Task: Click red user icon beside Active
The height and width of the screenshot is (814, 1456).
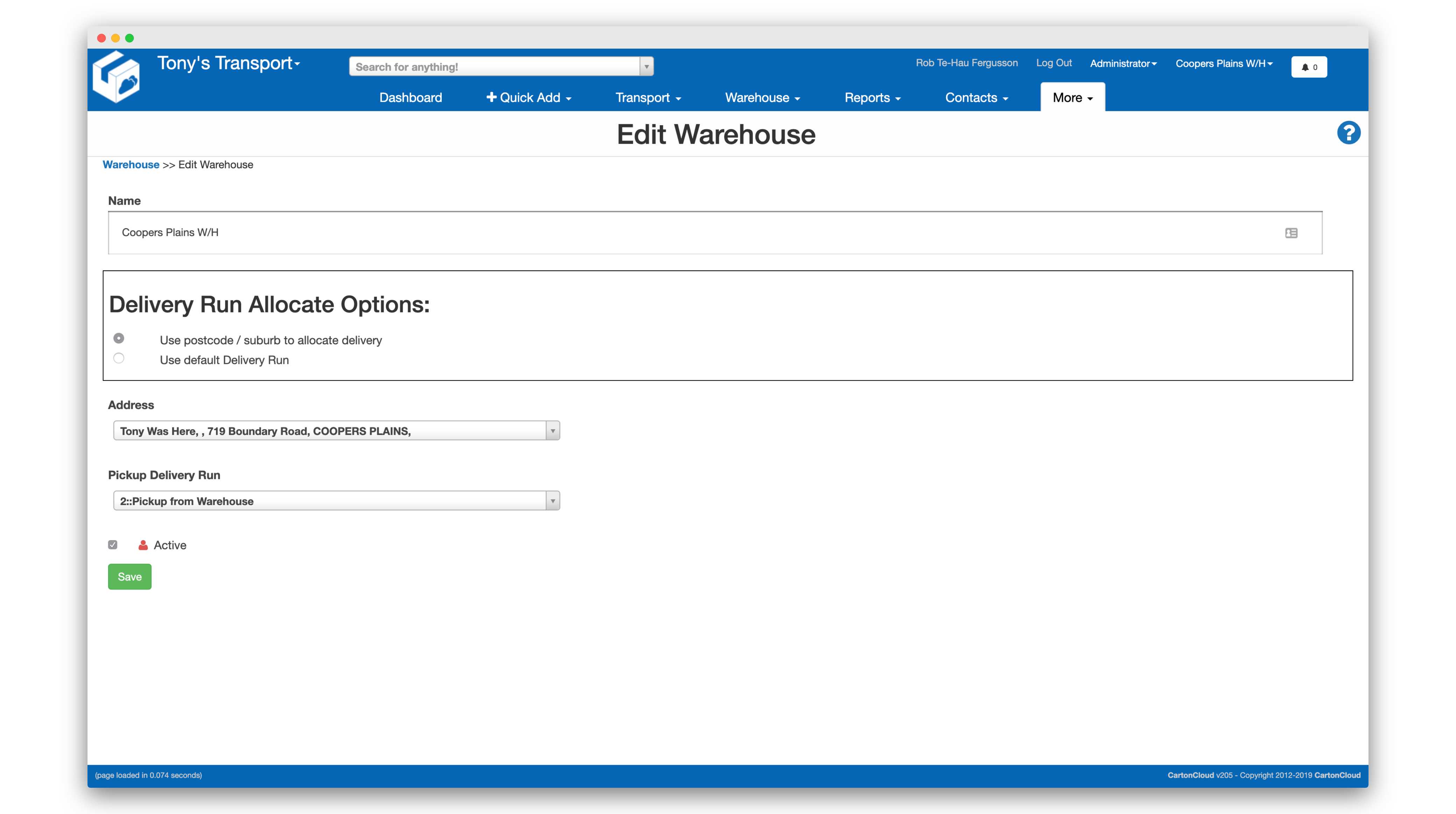Action: click(143, 545)
